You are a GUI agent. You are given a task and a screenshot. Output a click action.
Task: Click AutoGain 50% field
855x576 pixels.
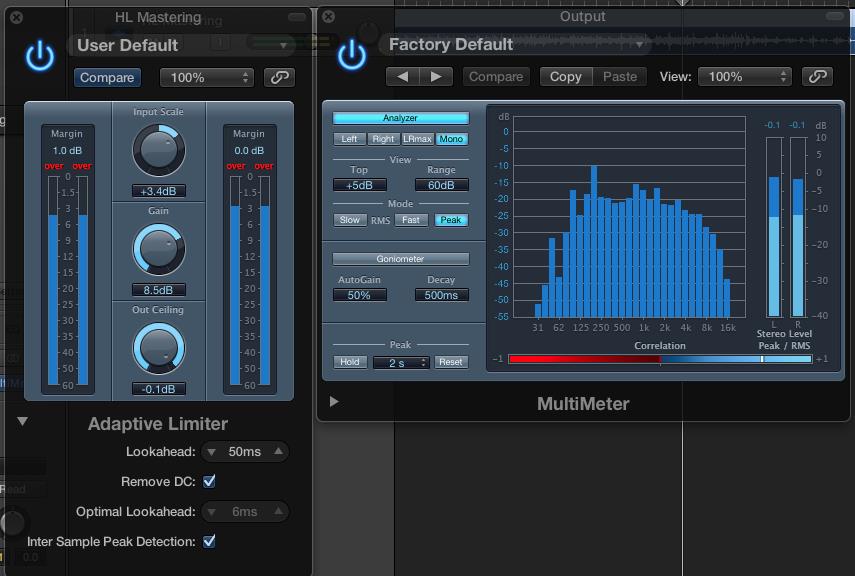[x=360, y=295]
